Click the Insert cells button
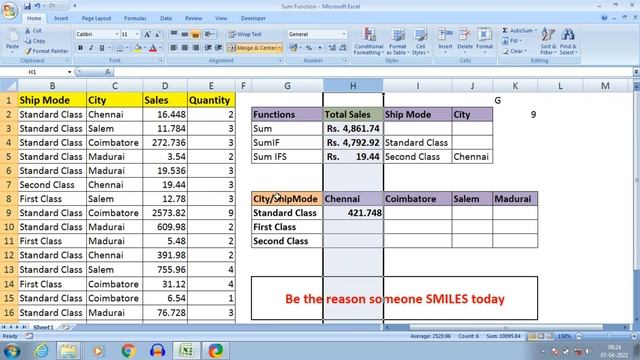The width and height of the screenshot is (640, 360). [445, 41]
